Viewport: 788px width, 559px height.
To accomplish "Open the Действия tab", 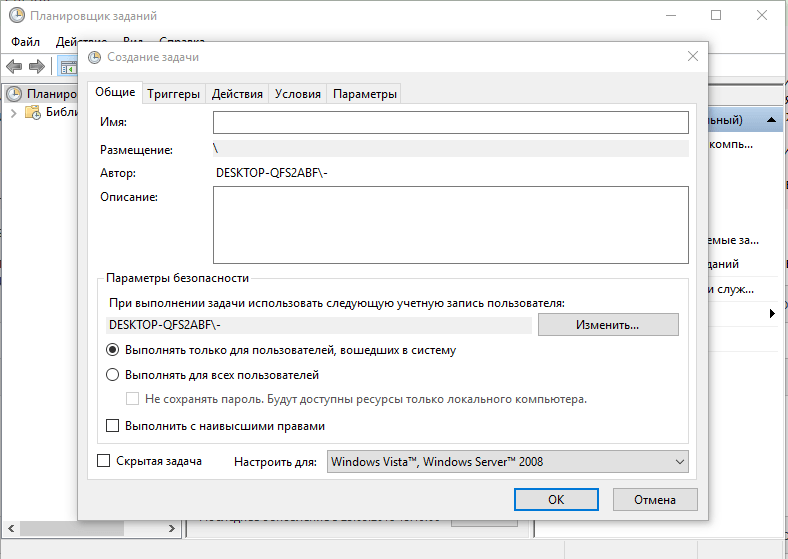I will [x=237, y=94].
